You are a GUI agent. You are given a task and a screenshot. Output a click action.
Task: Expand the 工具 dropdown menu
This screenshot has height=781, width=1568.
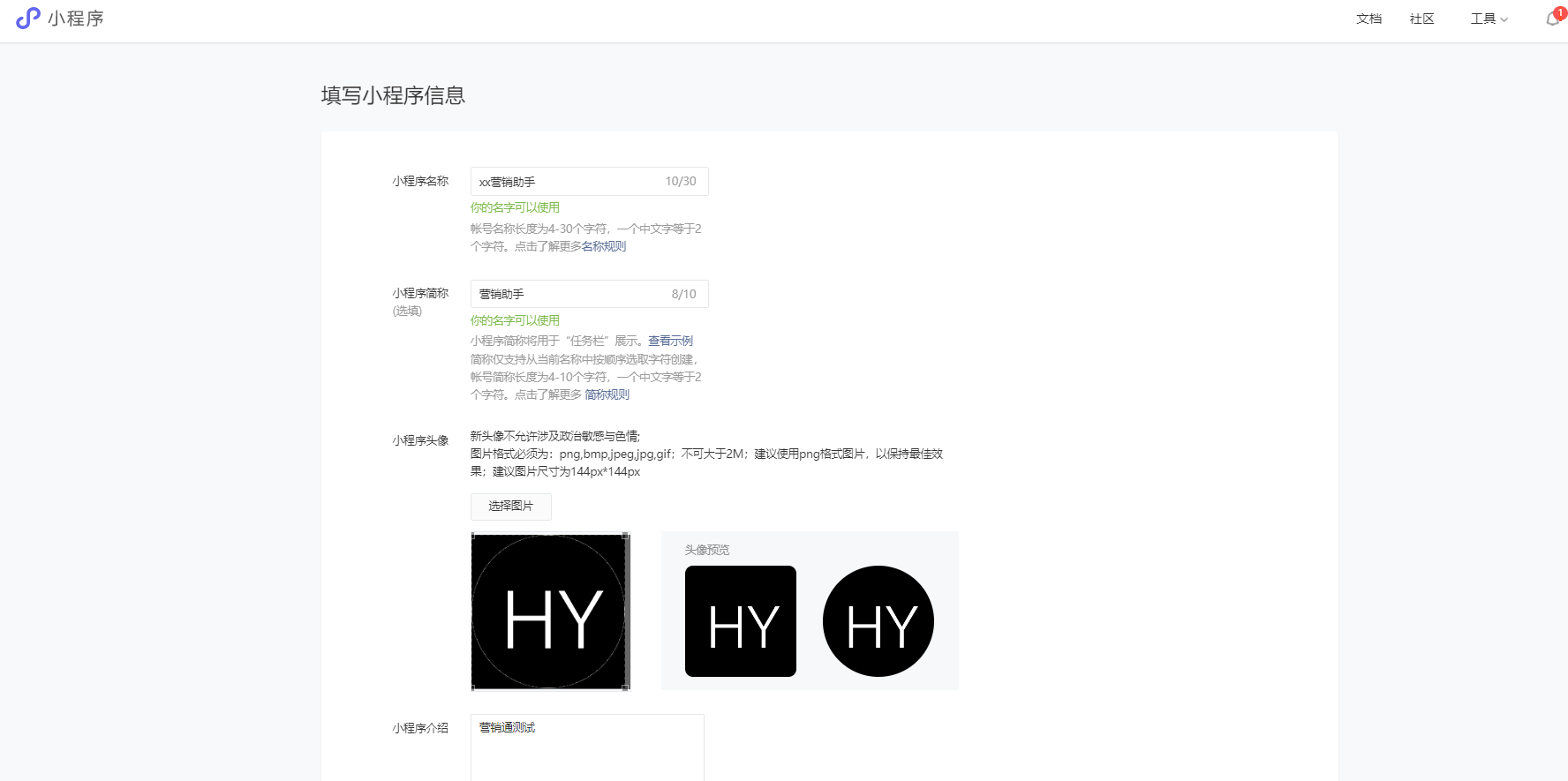(1489, 19)
